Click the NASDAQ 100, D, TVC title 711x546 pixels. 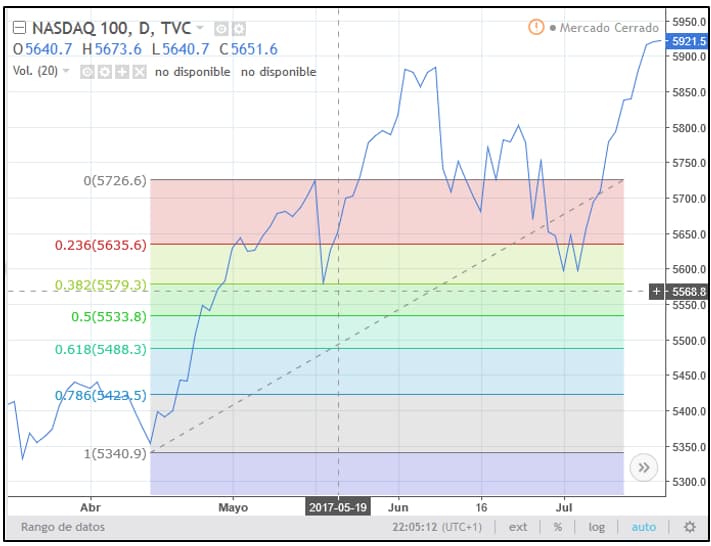[x=111, y=29]
